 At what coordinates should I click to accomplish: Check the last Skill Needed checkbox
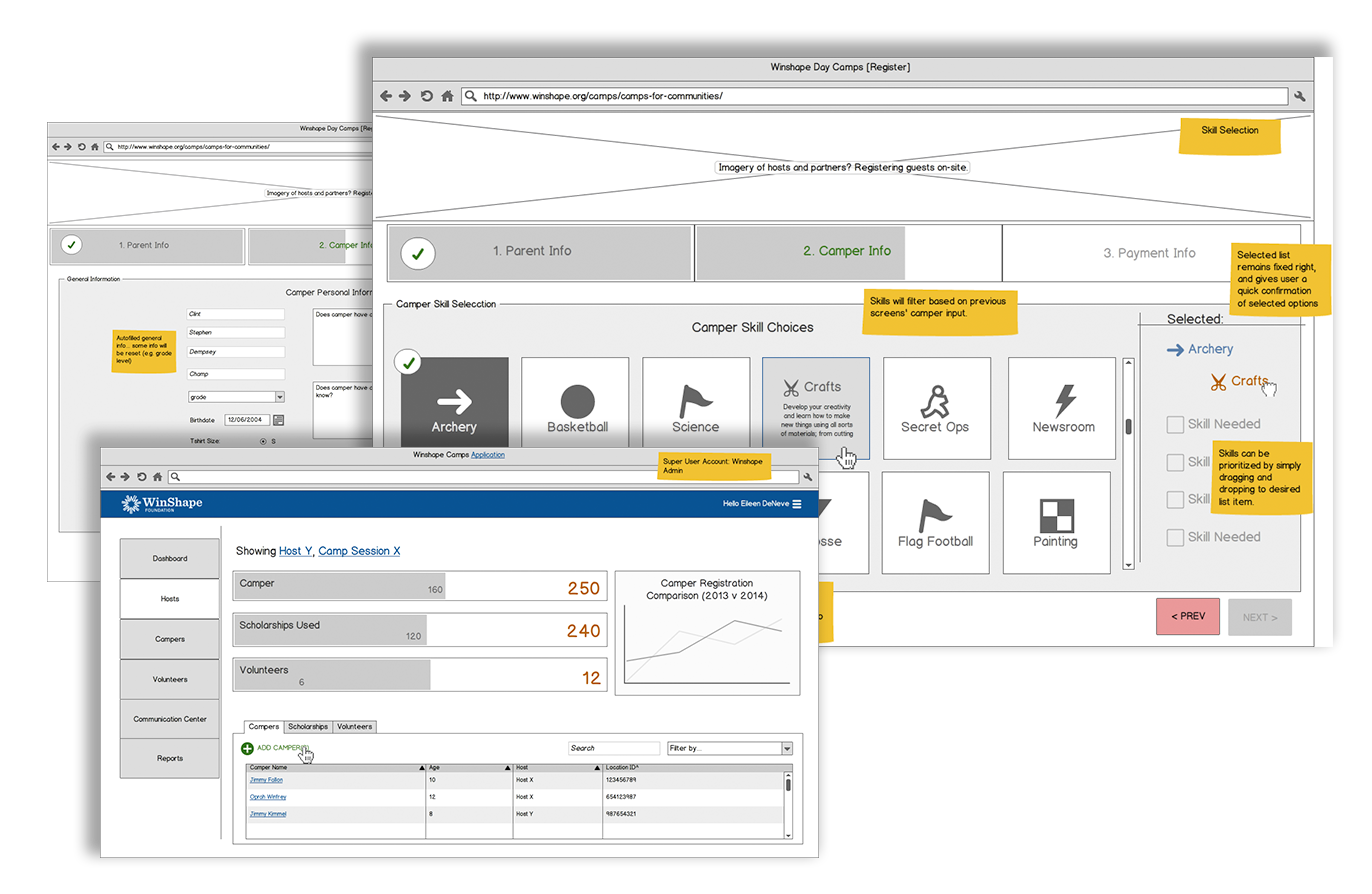tap(1175, 537)
